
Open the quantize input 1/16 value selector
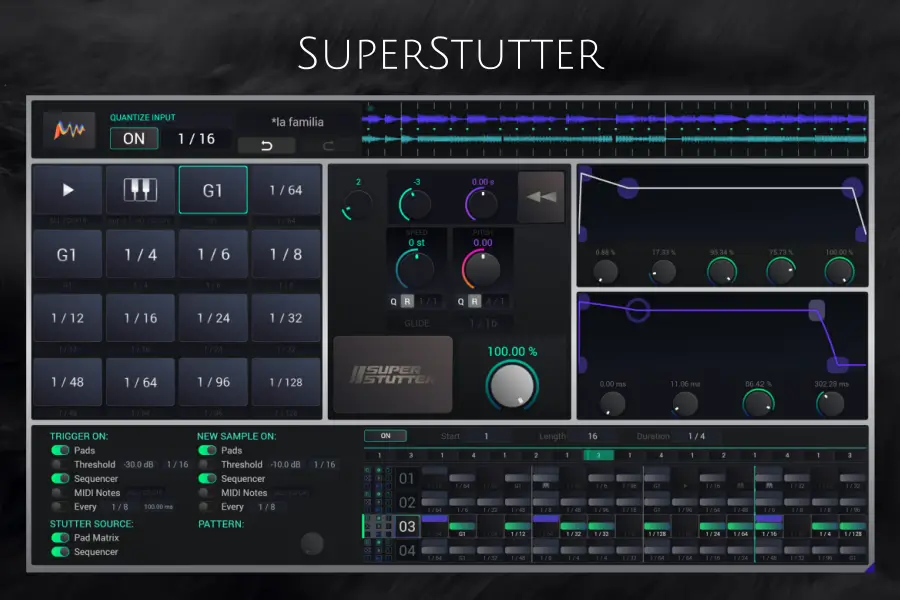[x=196, y=138]
